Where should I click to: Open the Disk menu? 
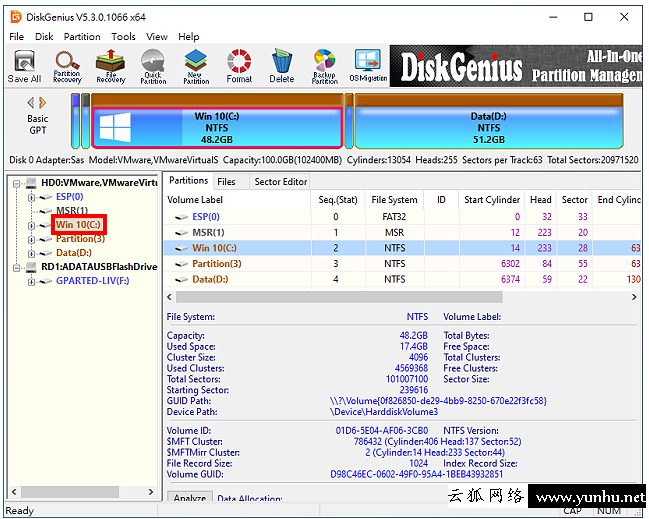(x=44, y=36)
